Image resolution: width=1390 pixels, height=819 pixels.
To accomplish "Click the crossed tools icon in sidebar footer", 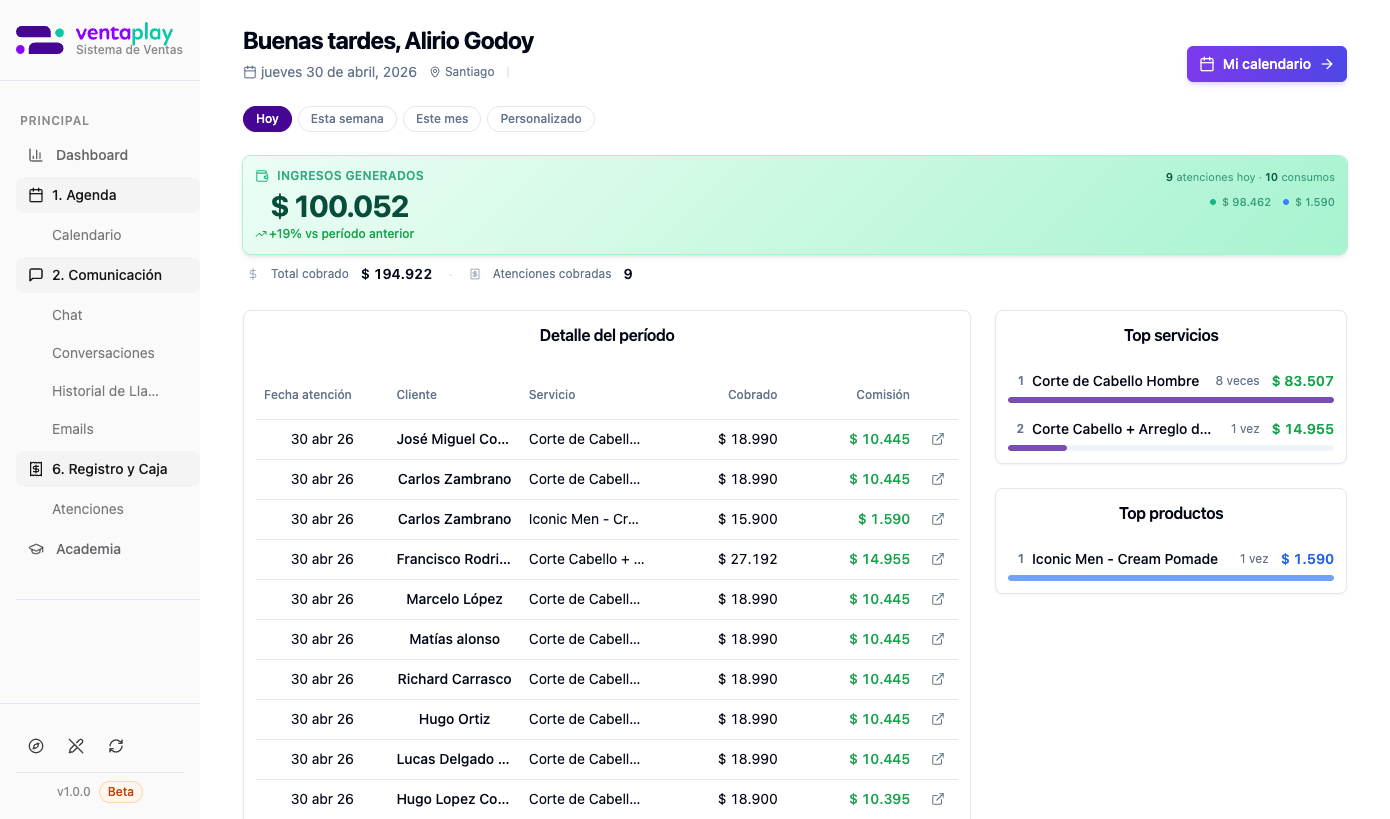I will point(76,746).
